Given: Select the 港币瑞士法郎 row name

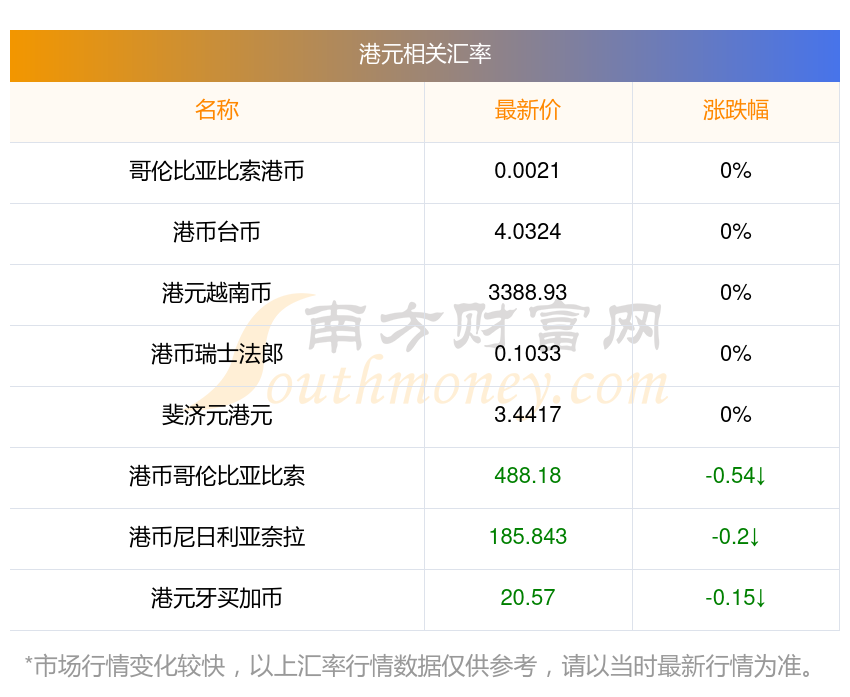Looking at the screenshot, I should click(x=217, y=354).
